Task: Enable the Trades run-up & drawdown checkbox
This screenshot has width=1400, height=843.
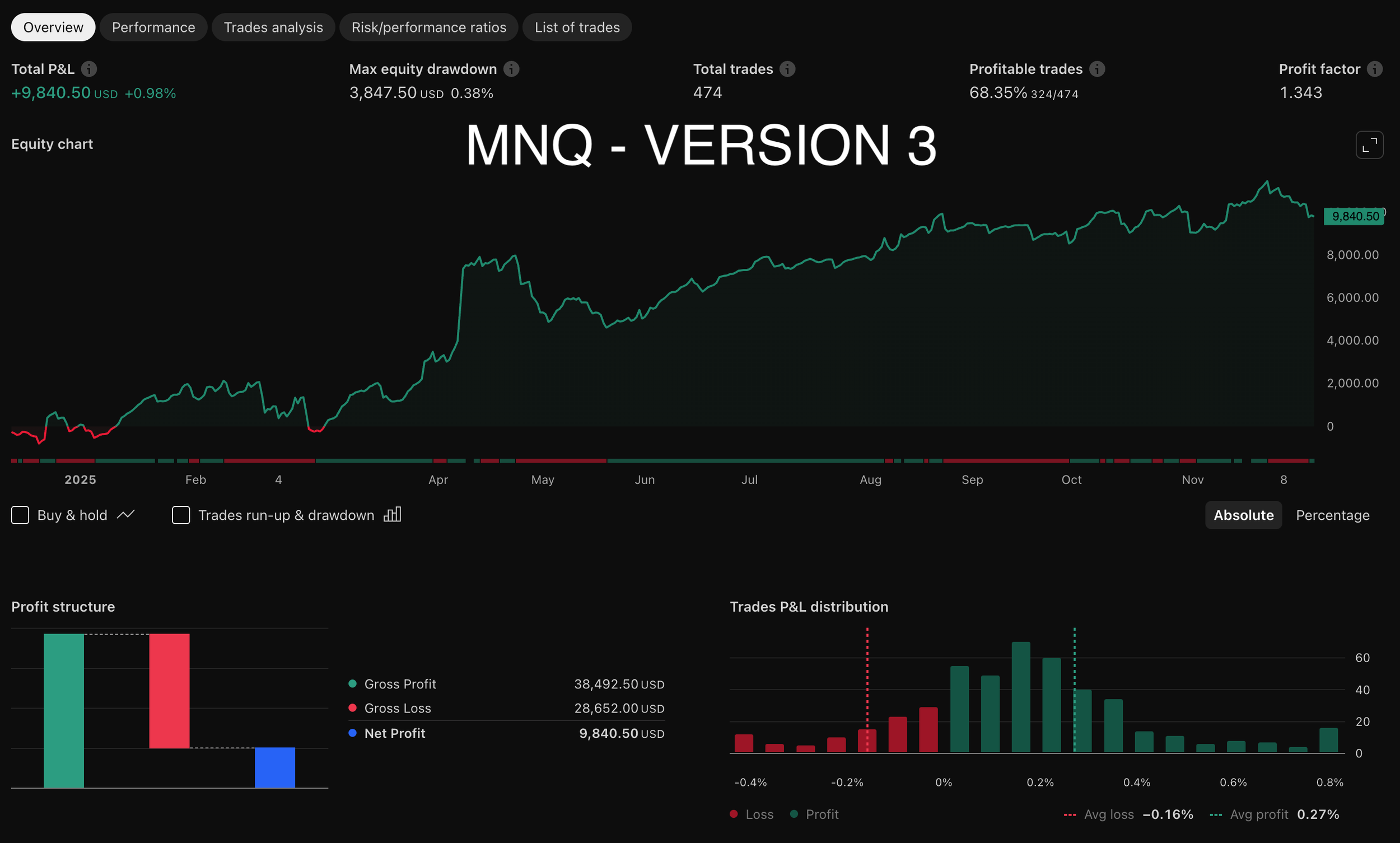Action: coord(181,515)
